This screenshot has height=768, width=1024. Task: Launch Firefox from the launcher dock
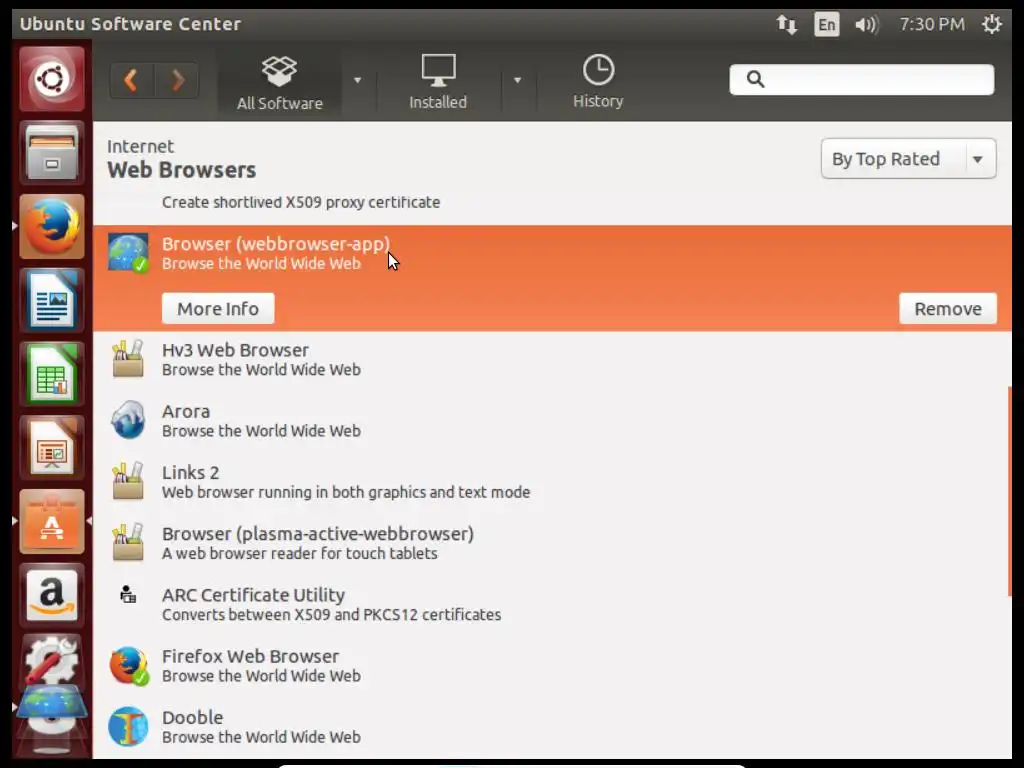(52, 227)
